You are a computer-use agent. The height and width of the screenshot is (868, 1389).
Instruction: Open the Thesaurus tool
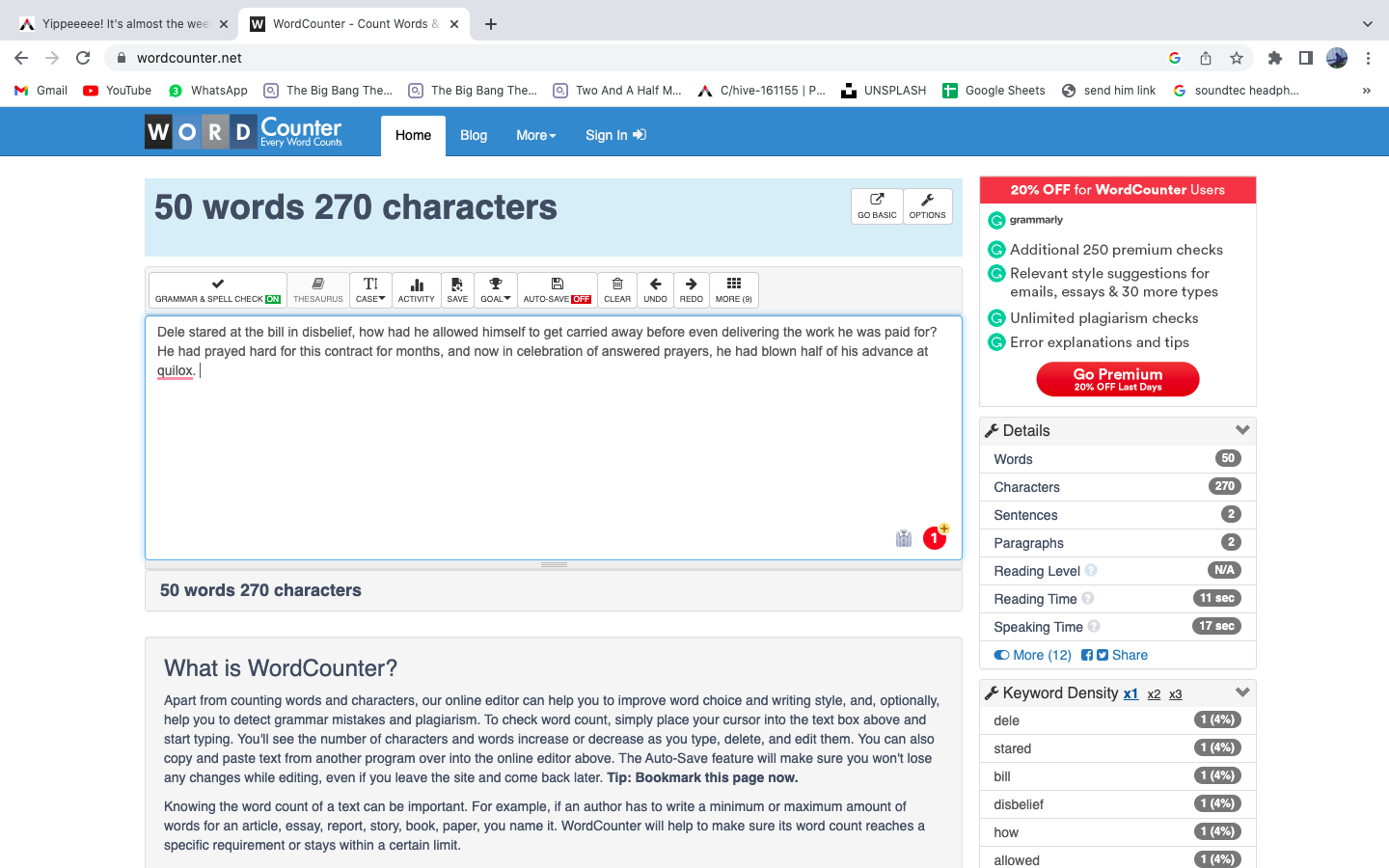tap(318, 290)
